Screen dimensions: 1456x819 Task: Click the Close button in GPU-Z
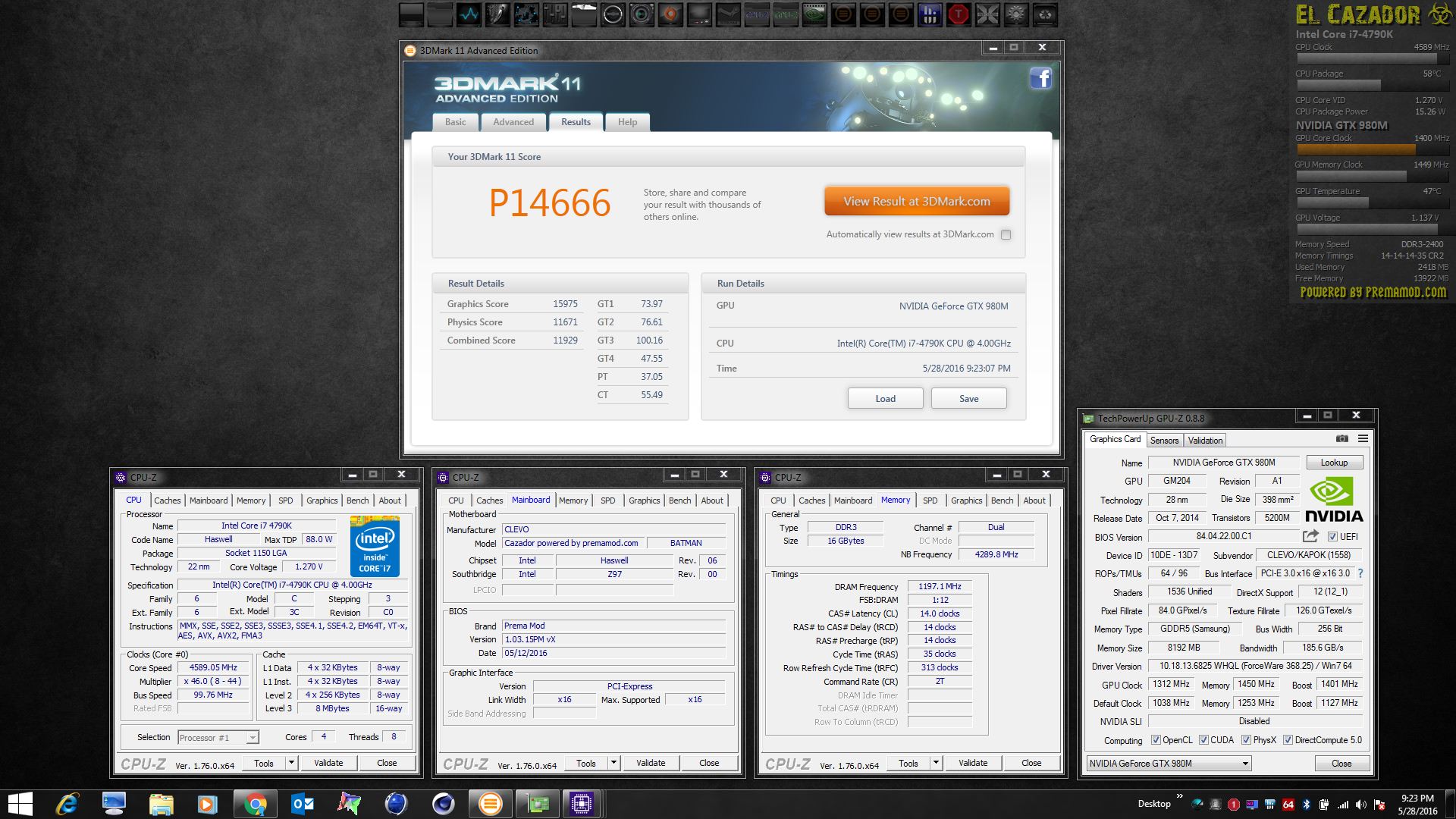click(1341, 764)
